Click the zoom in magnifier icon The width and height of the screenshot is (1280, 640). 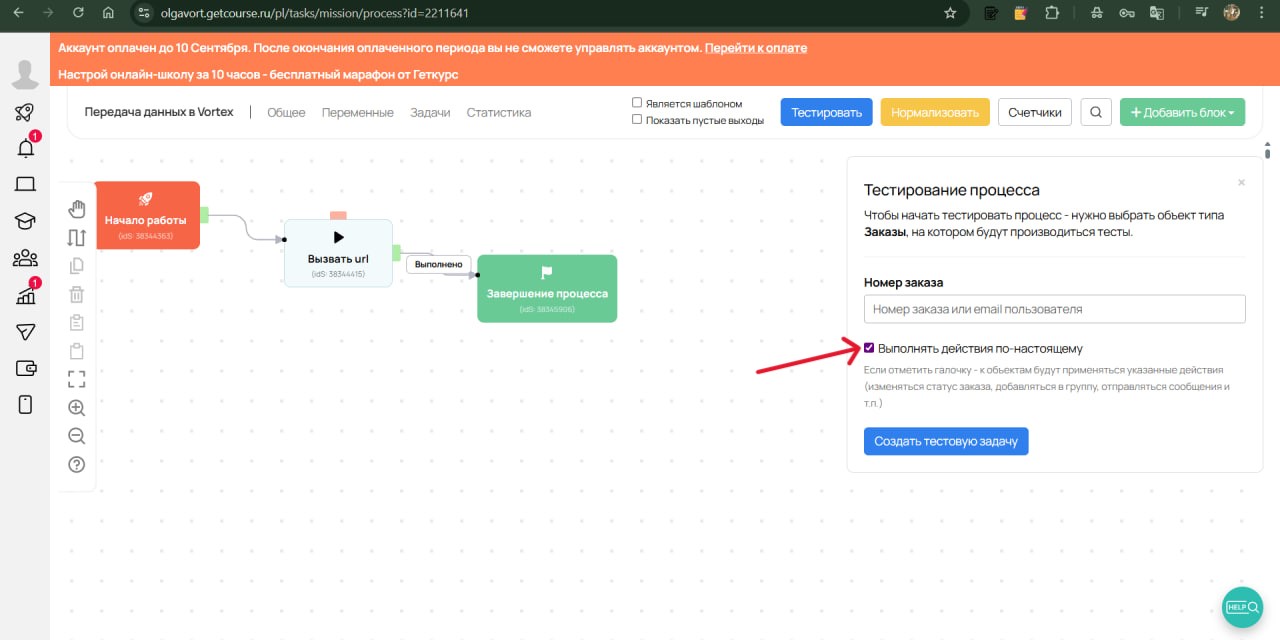pyautogui.click(x=77, y=407)
